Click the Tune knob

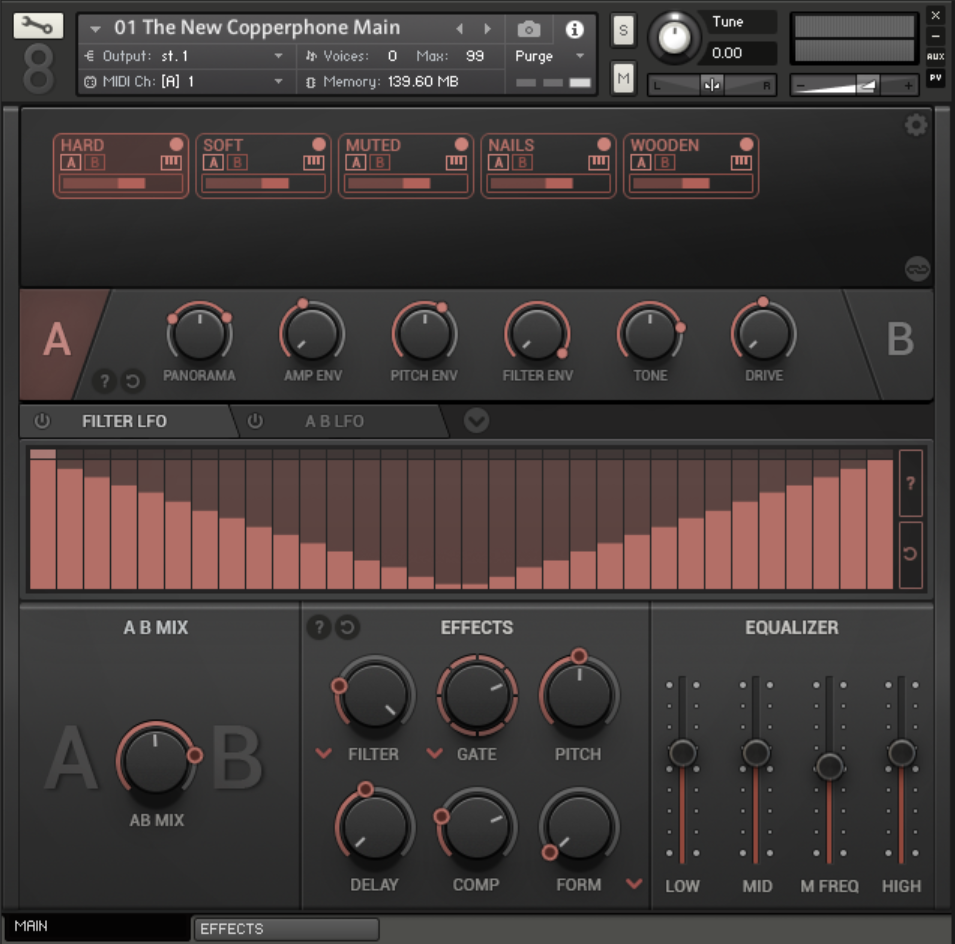point(674,38)
